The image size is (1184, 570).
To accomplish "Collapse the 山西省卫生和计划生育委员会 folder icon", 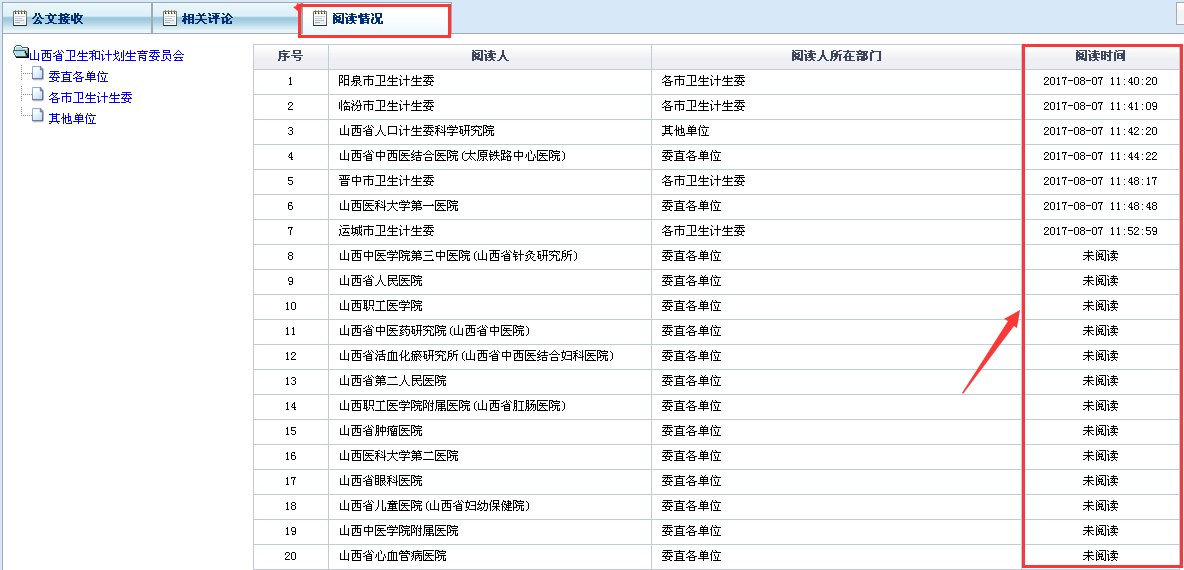I will click(20, 54).
